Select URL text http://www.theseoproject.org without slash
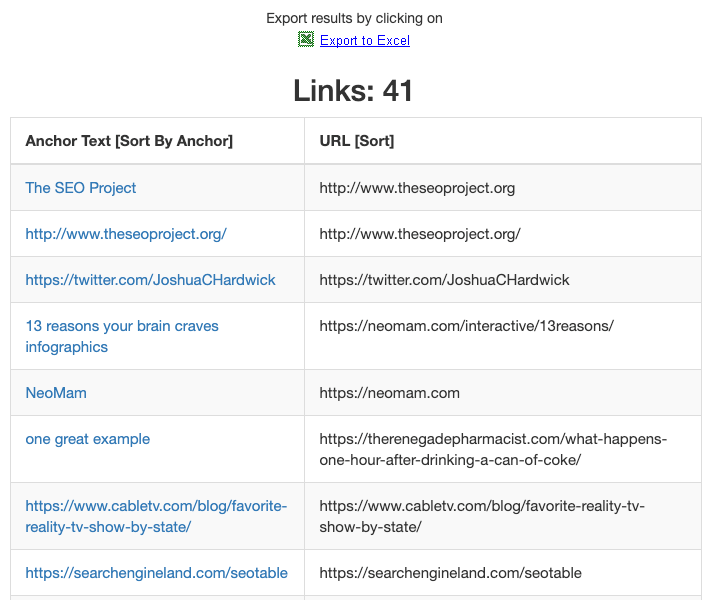 417,188
